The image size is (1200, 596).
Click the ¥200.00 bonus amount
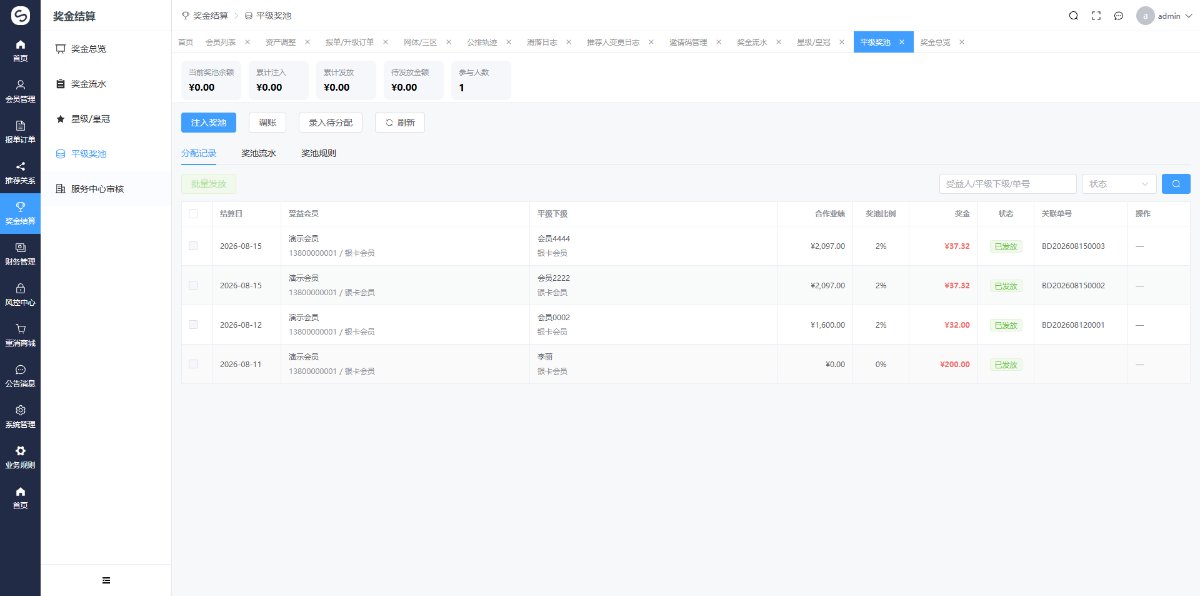click(954, 364)
